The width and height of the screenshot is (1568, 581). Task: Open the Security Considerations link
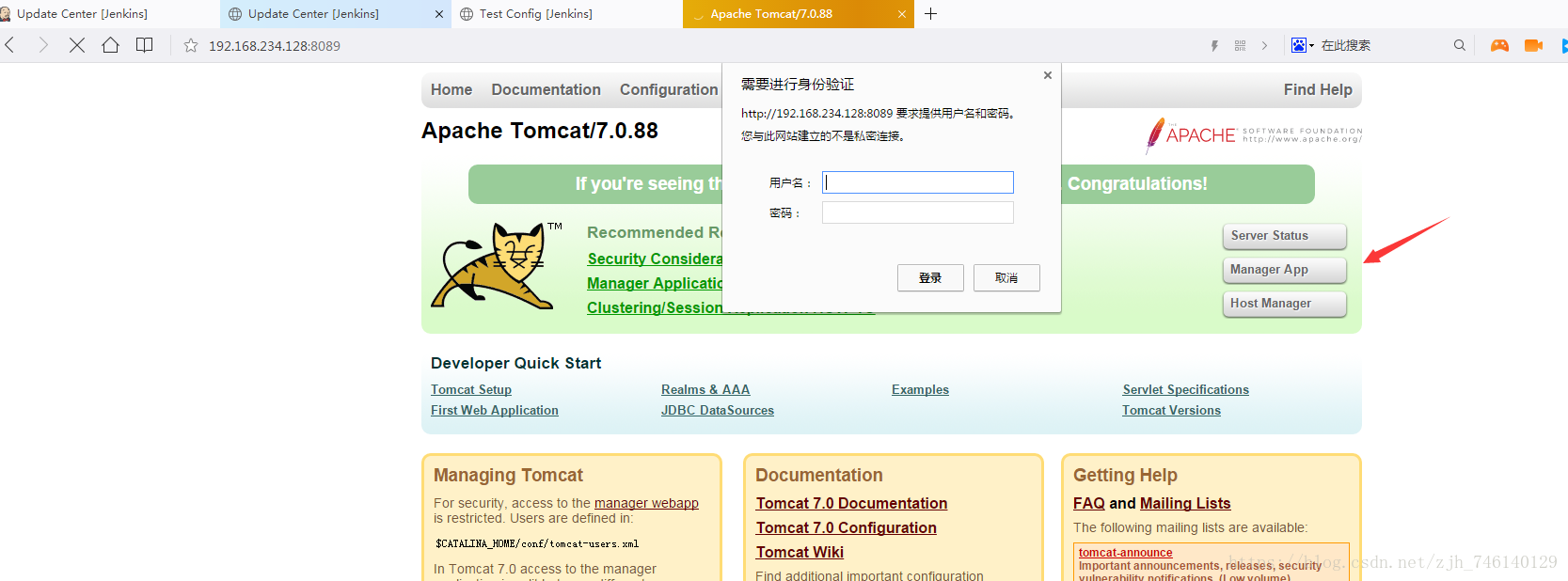[x=655, y=259]
